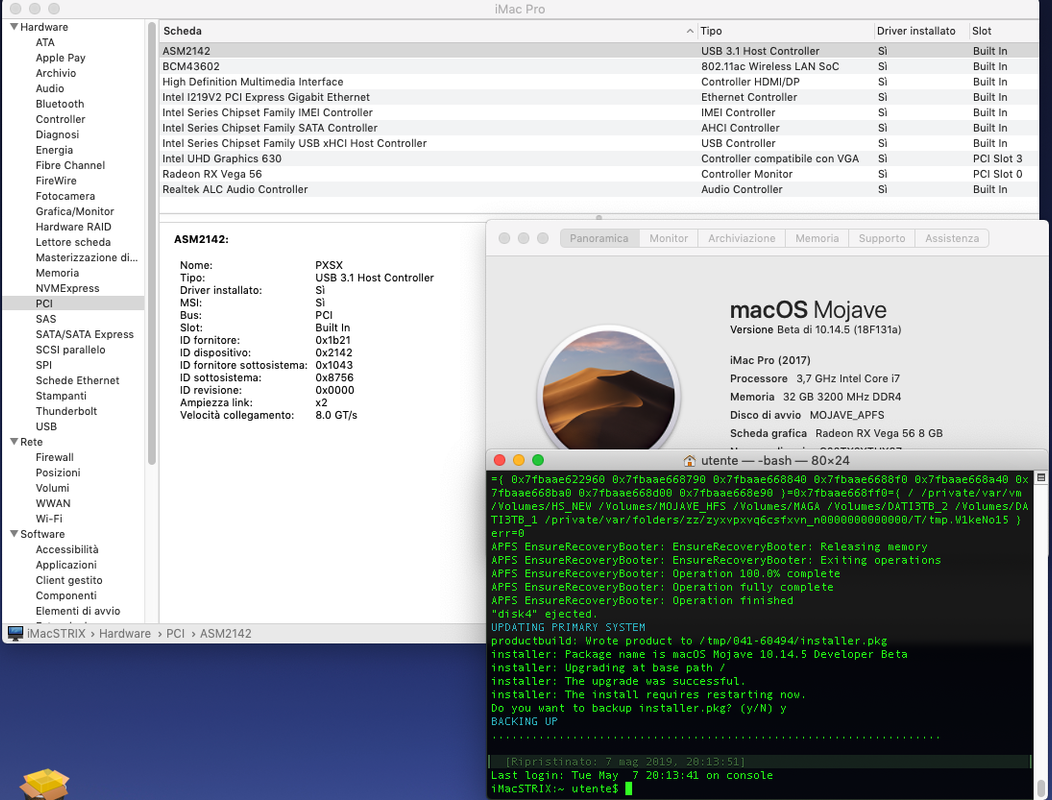Collapse the Hardware section in sidebar
1052x800 pixels.
[13, 27]
